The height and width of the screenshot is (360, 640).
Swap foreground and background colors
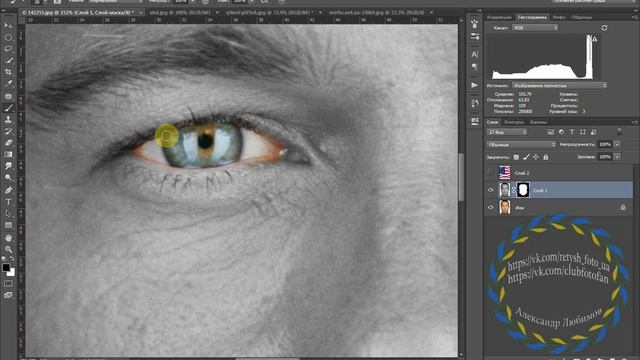tap(12, 259)
